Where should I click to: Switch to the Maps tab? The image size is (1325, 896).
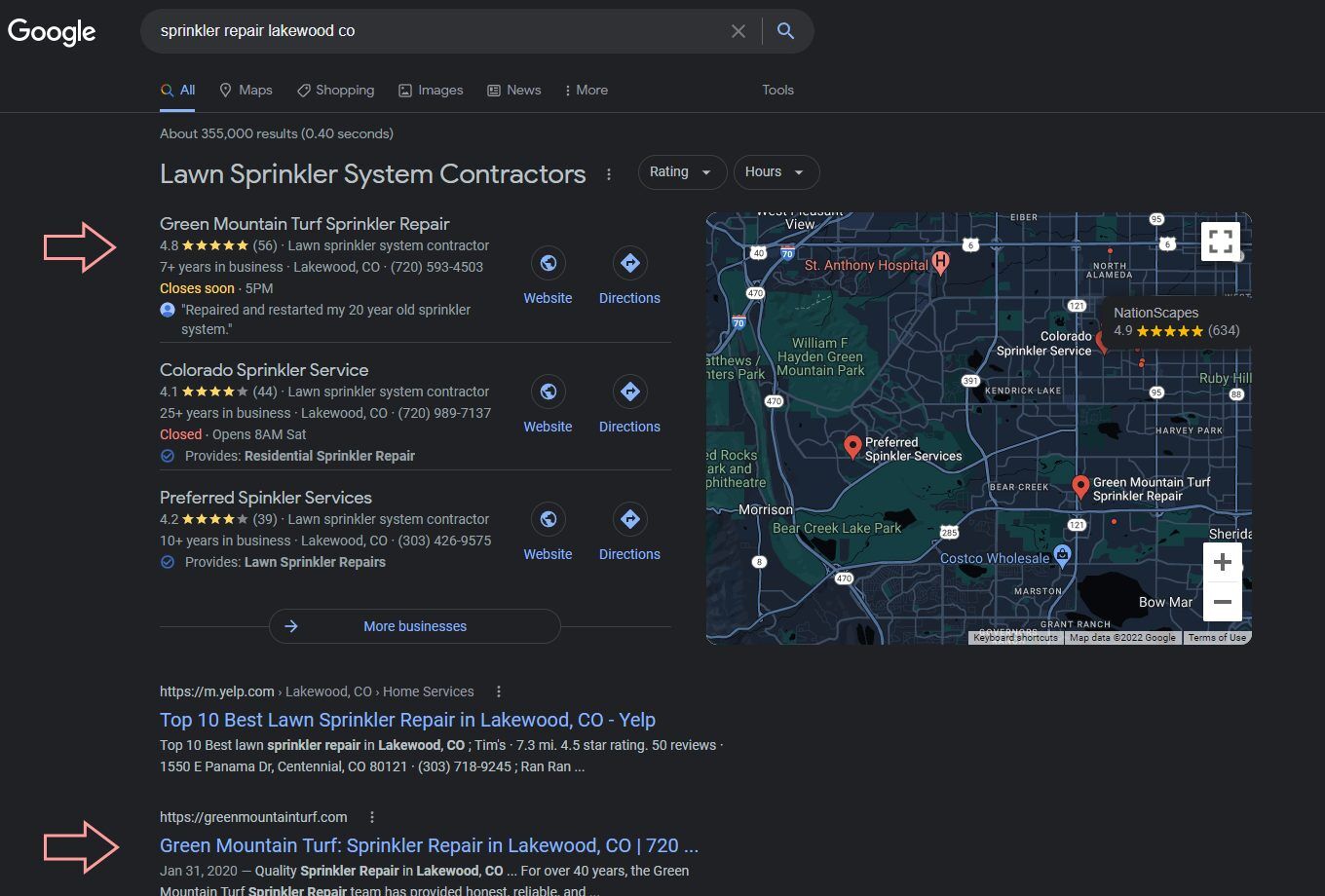coord(246,90)
